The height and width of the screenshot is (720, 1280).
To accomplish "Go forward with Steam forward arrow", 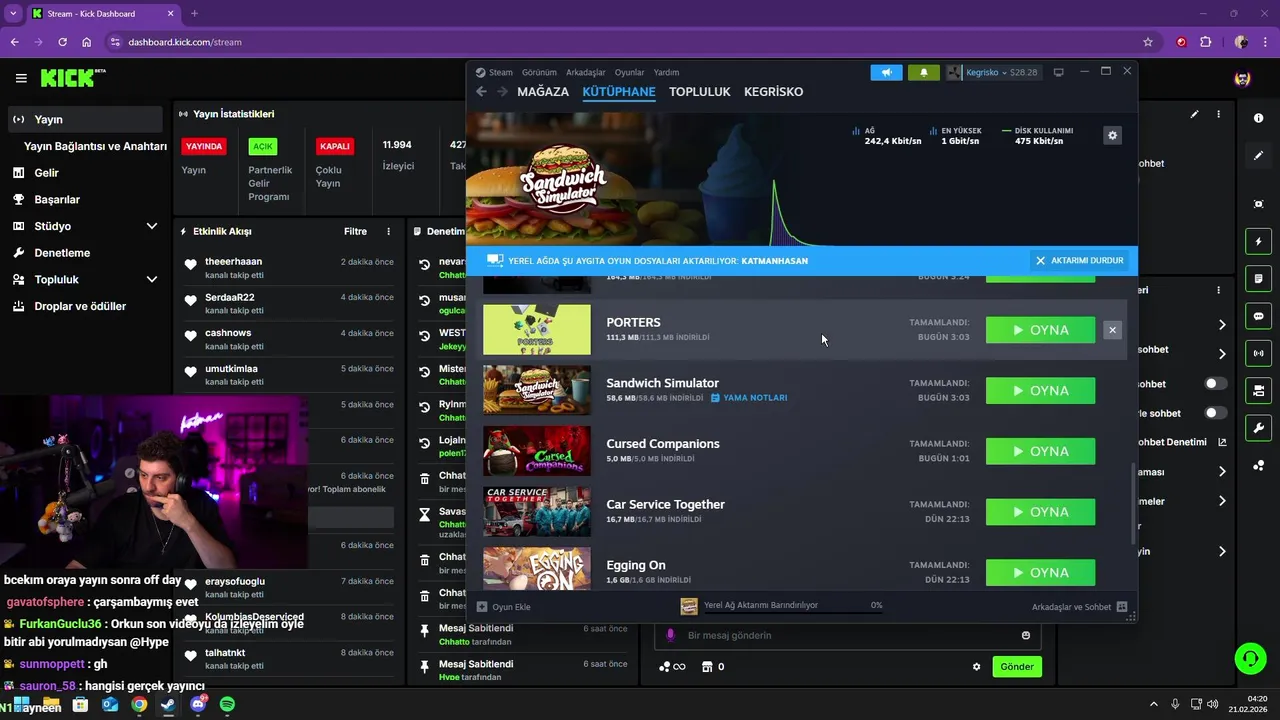I will pyautogui.click(x=501, y=92).
